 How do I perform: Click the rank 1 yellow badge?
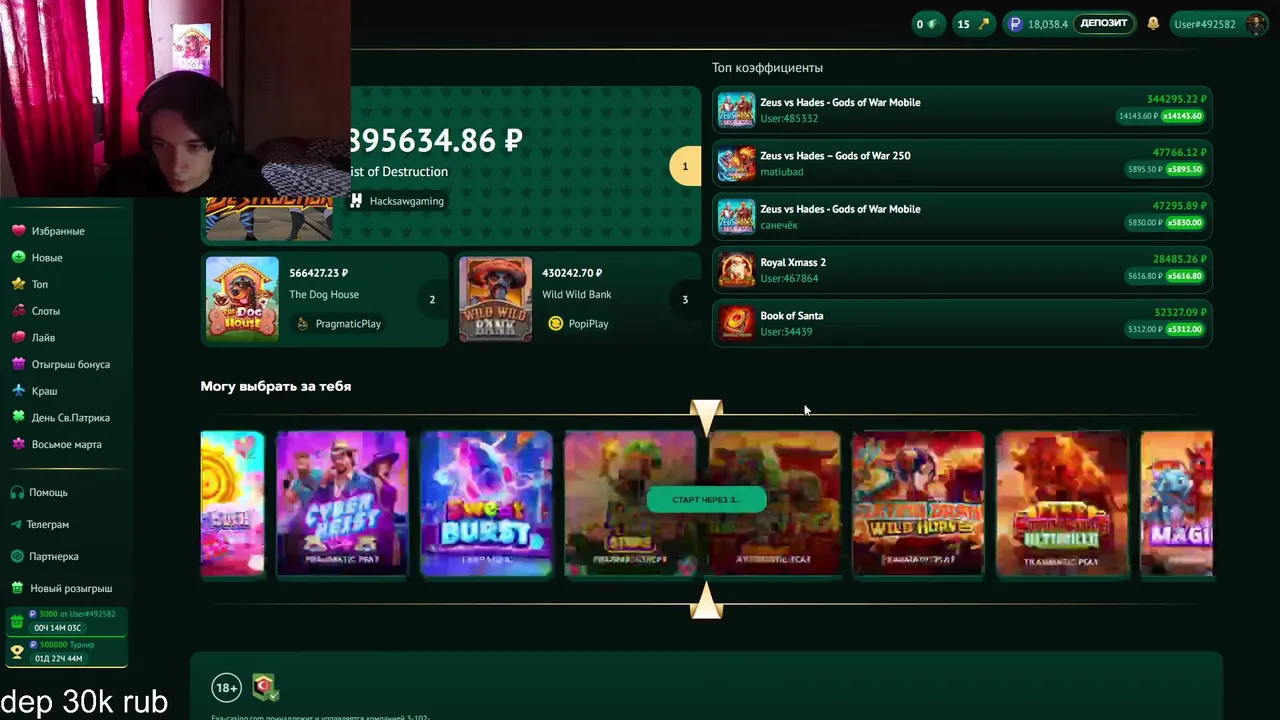tap(685, 166)
